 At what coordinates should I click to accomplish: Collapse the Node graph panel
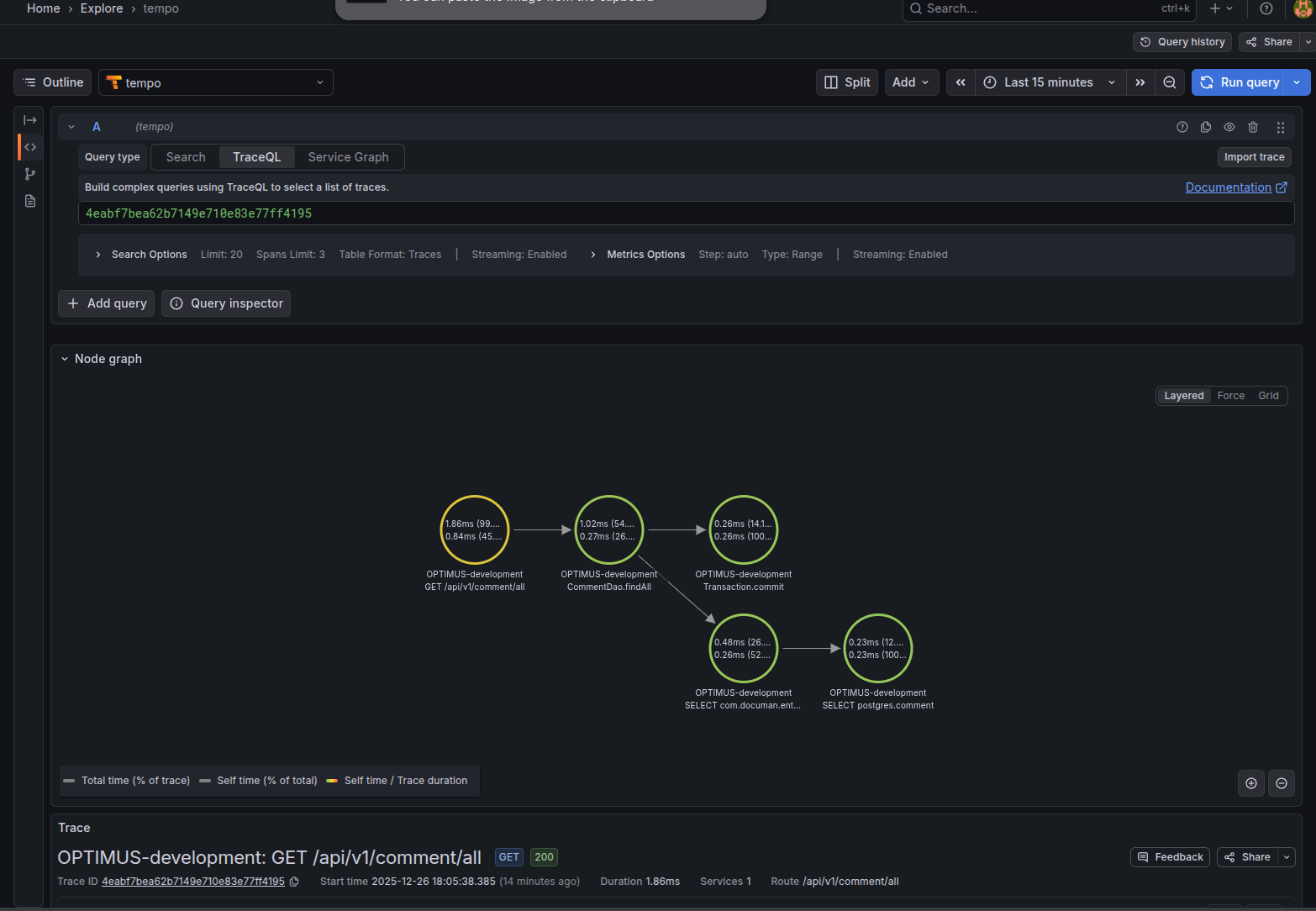65,359
